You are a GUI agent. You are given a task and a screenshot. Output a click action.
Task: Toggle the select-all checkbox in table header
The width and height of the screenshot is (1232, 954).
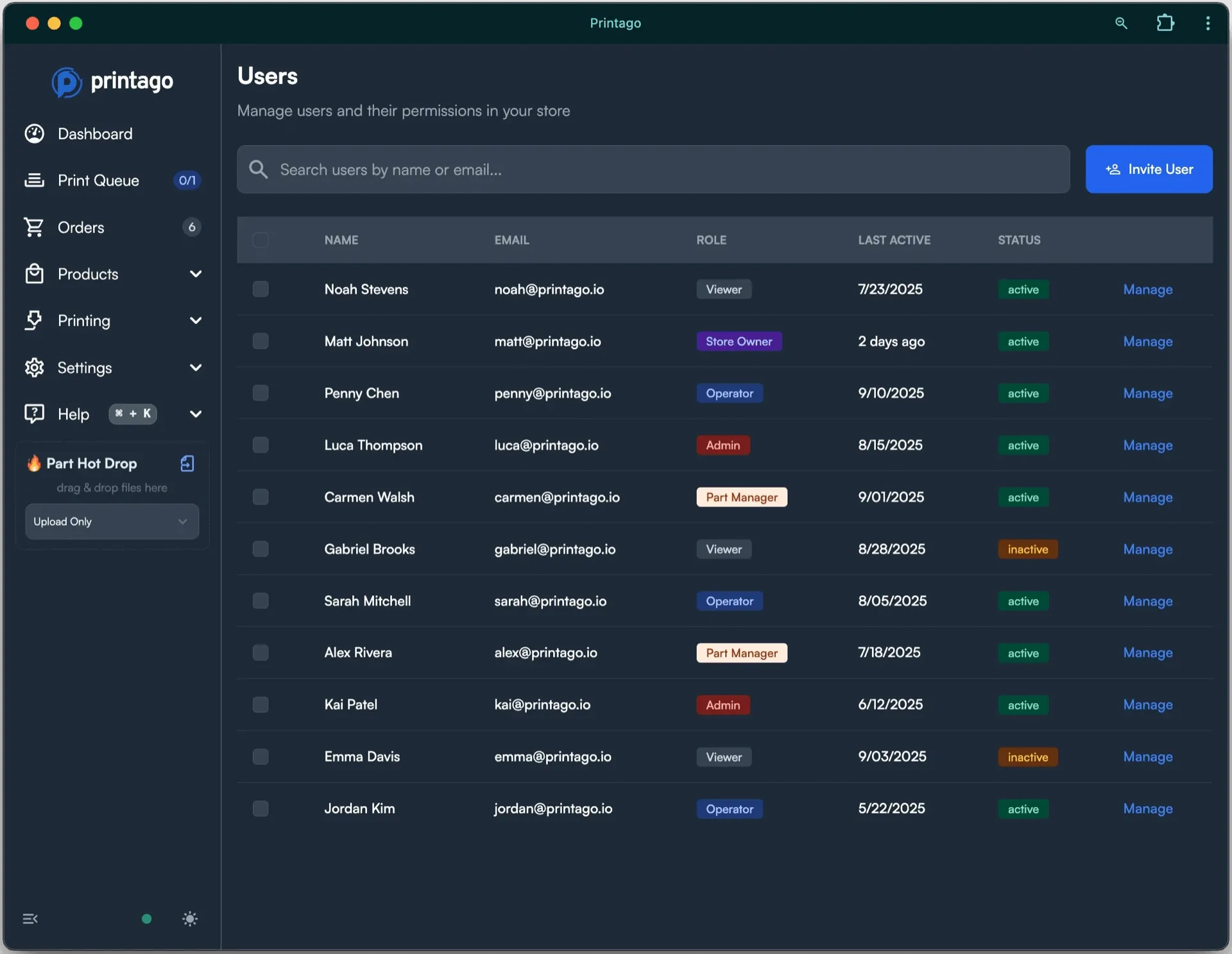(x=261, y=239)
